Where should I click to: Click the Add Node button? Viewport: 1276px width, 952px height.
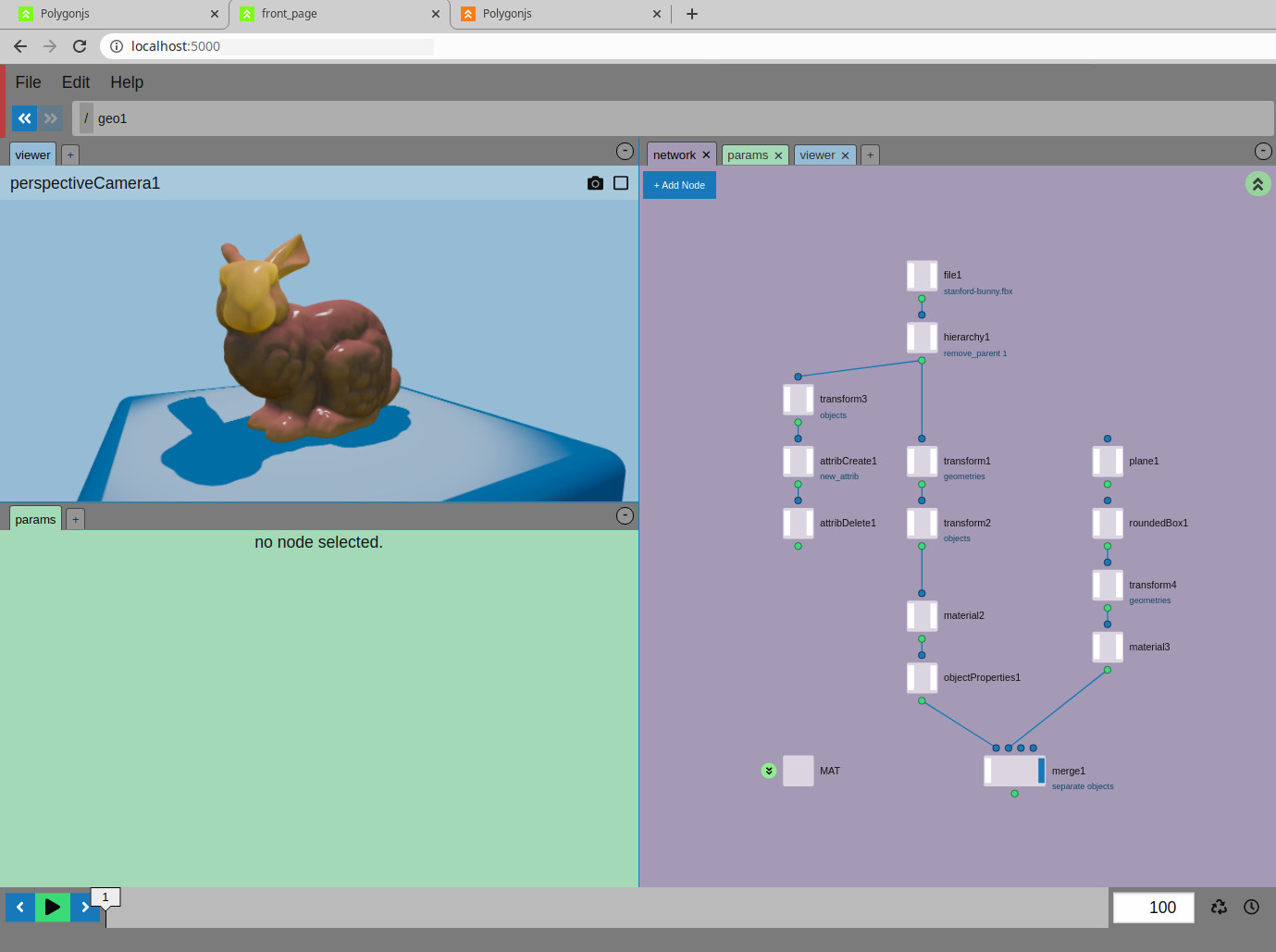[679, 185]
